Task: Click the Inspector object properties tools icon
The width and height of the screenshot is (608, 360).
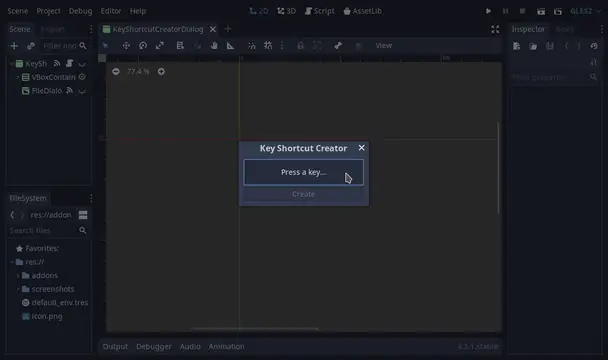Action: click(x=594, y=62)
